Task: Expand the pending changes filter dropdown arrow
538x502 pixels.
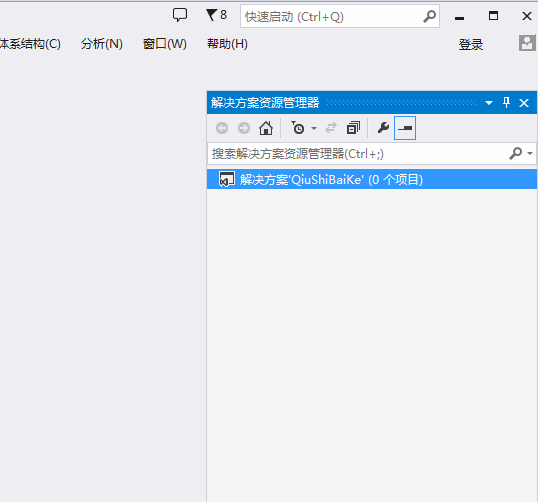Action: point(314,129)
